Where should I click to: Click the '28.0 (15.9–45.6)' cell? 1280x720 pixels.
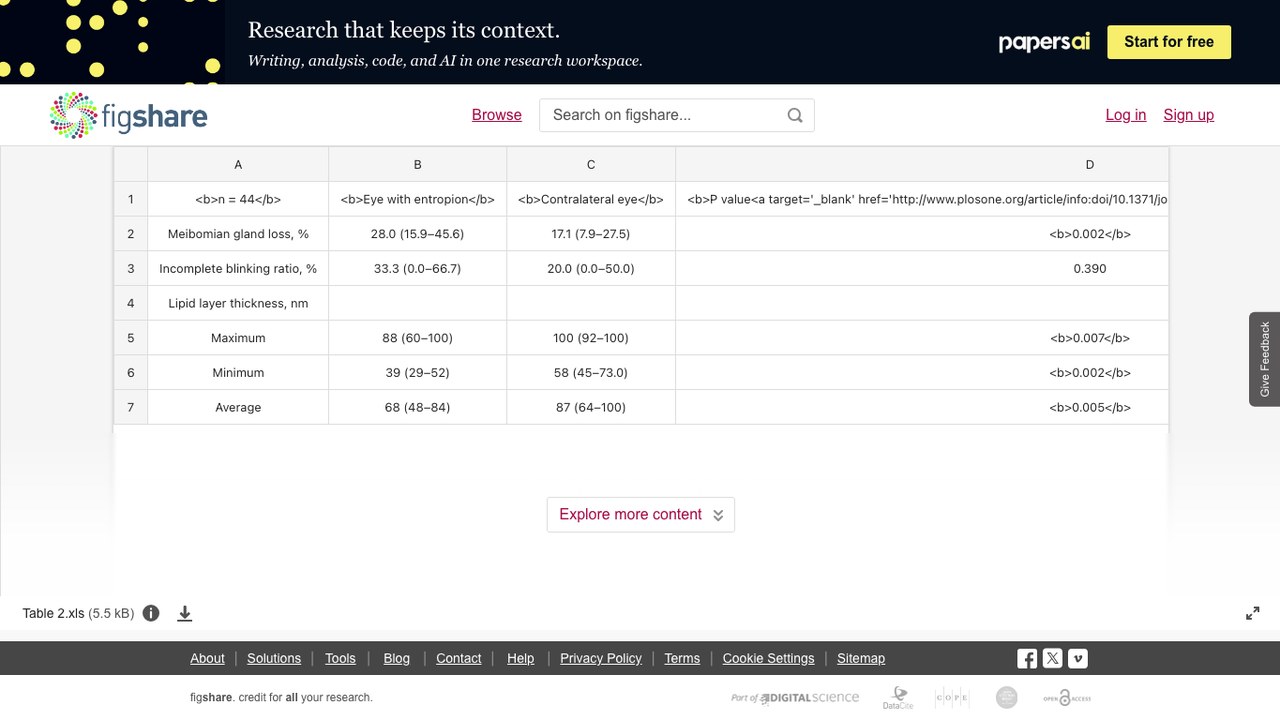(418, 234)
